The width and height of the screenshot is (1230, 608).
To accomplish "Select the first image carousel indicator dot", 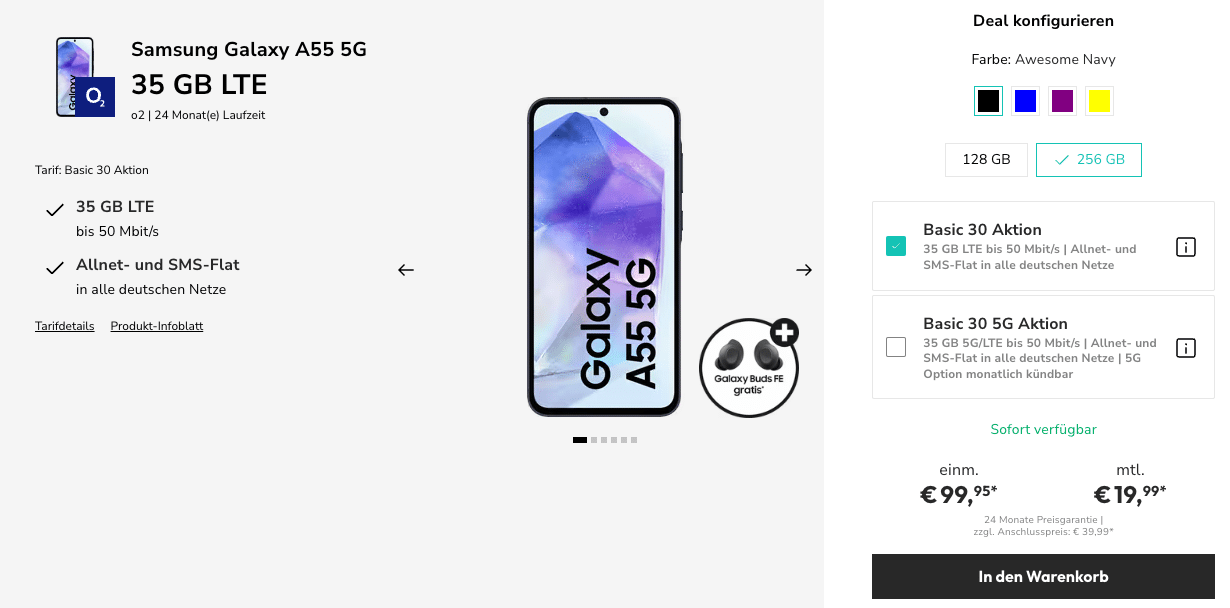I will 580,440.
